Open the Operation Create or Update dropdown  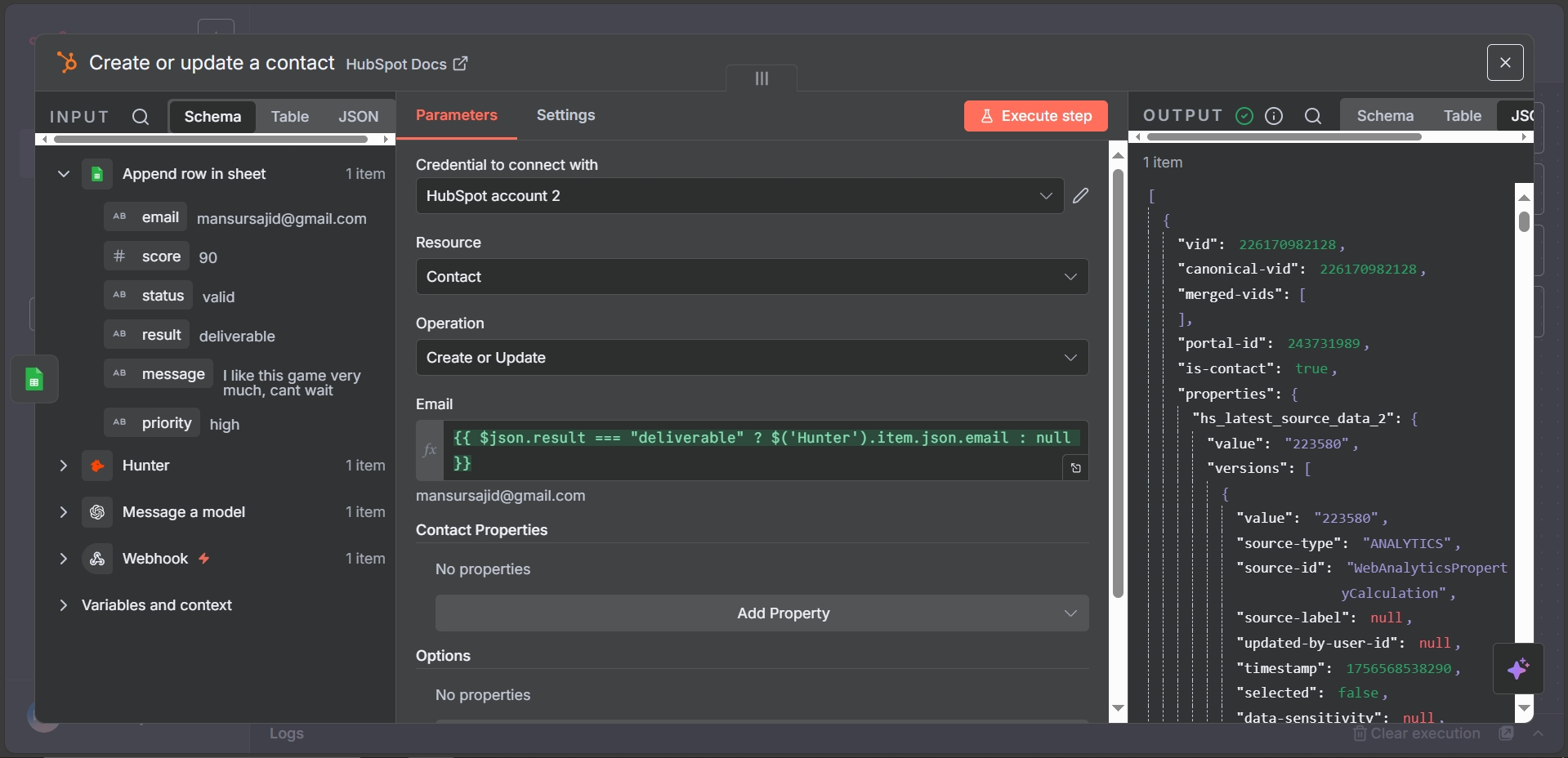[x=752, y=358]
